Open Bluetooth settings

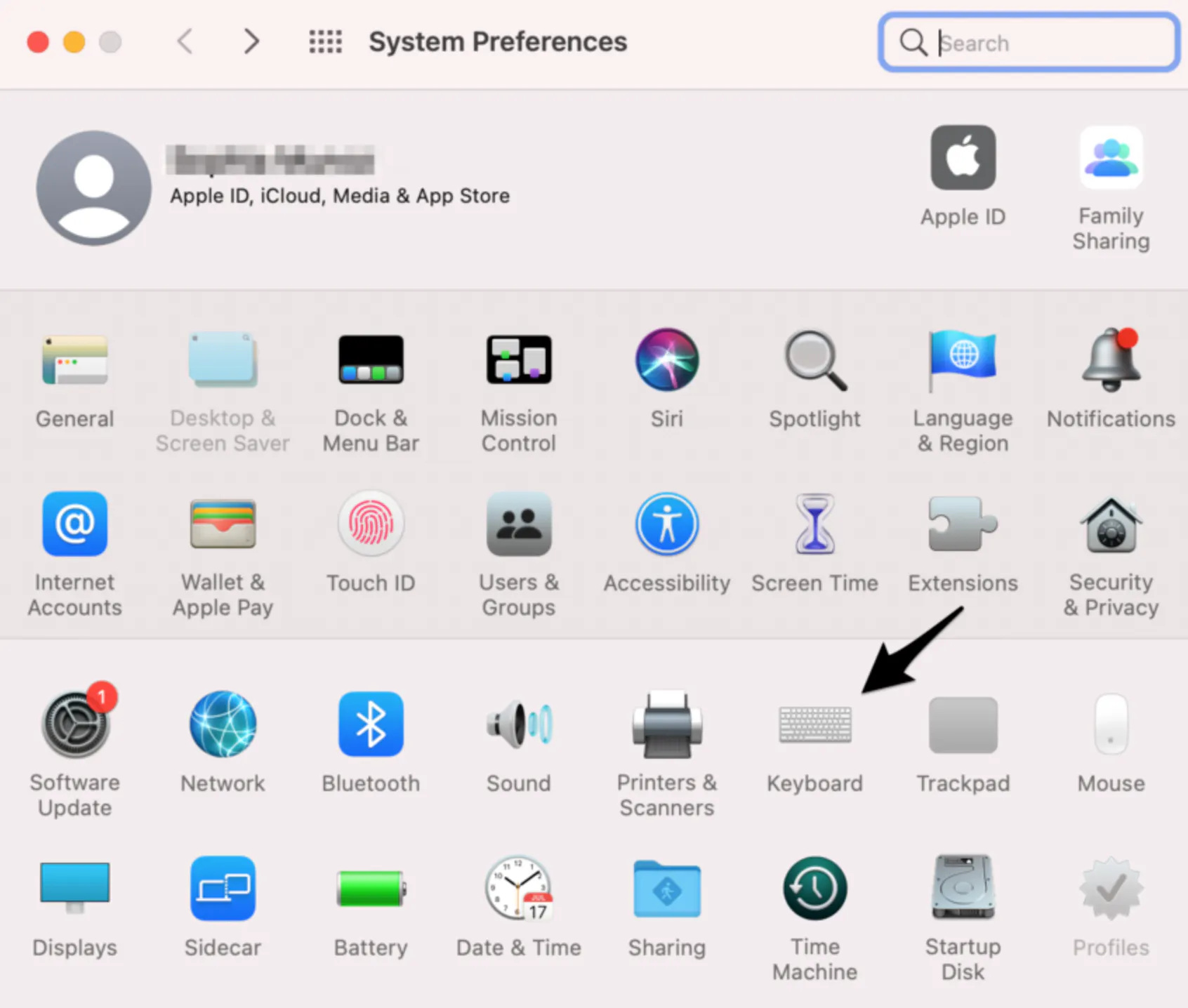[371, 724]
